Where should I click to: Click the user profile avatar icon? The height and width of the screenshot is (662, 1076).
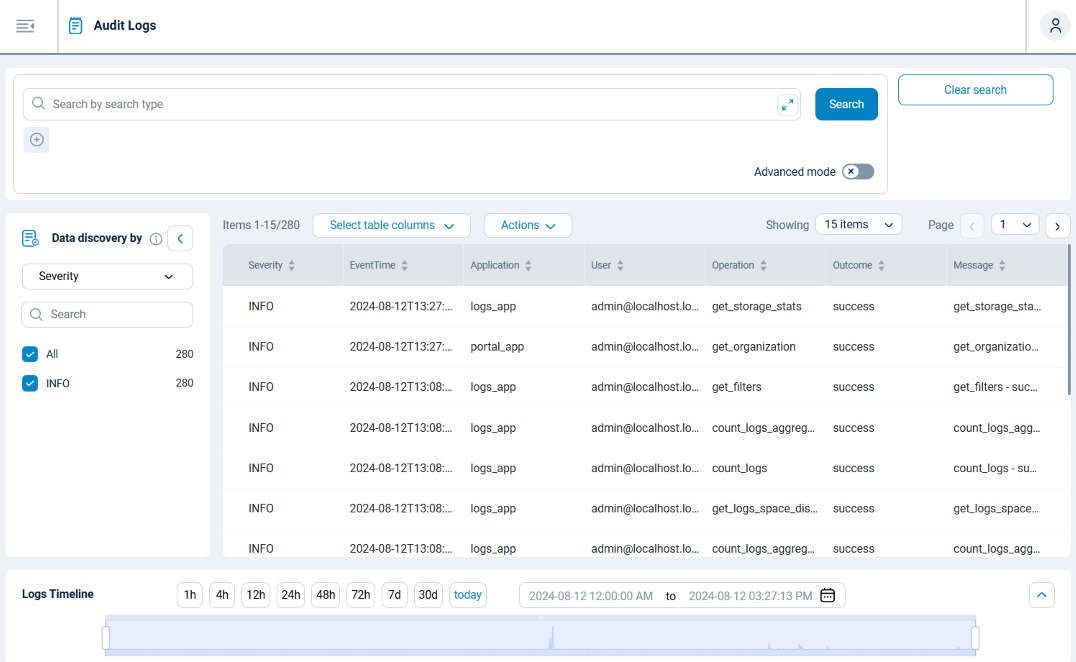[x=1054, y=25]
